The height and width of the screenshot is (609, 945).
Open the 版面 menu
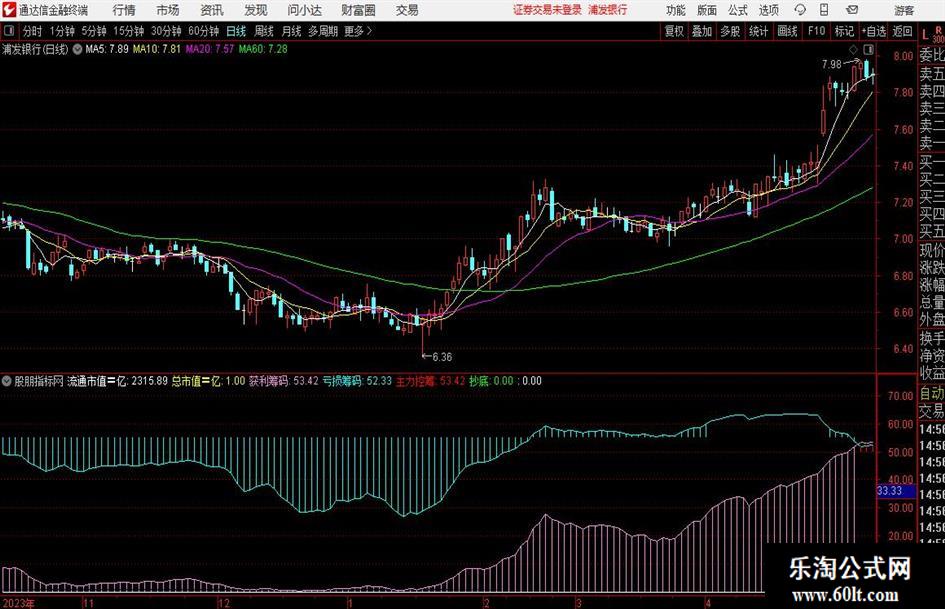click(x=706, y=10)
